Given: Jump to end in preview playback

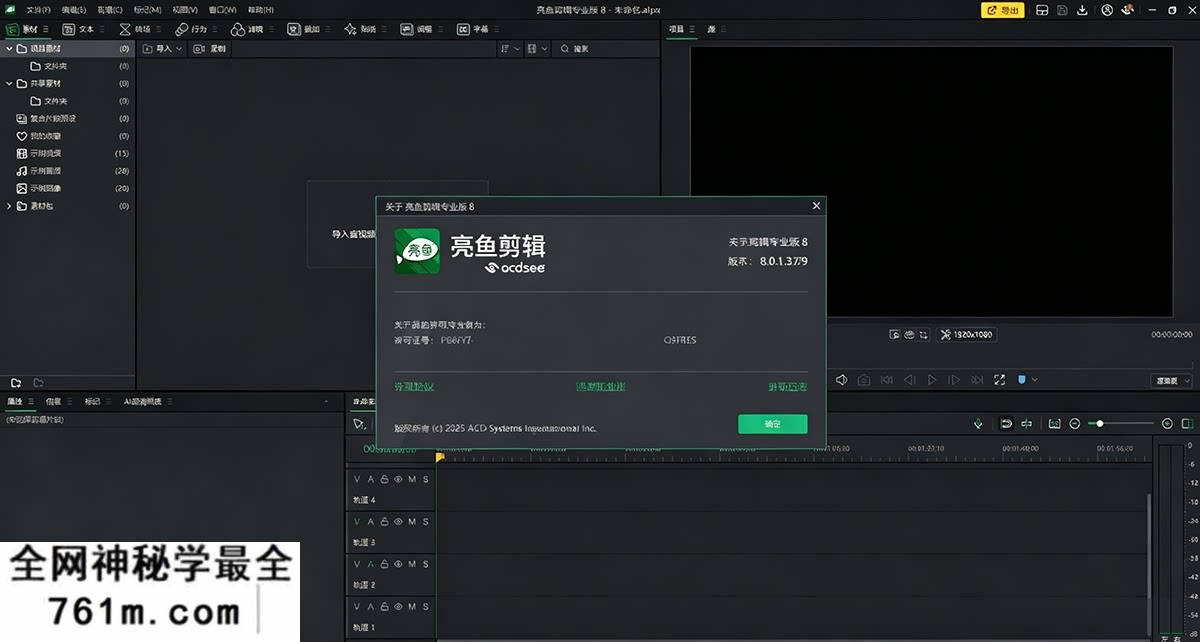Looking at the screenshot, I should coord(977,380).
